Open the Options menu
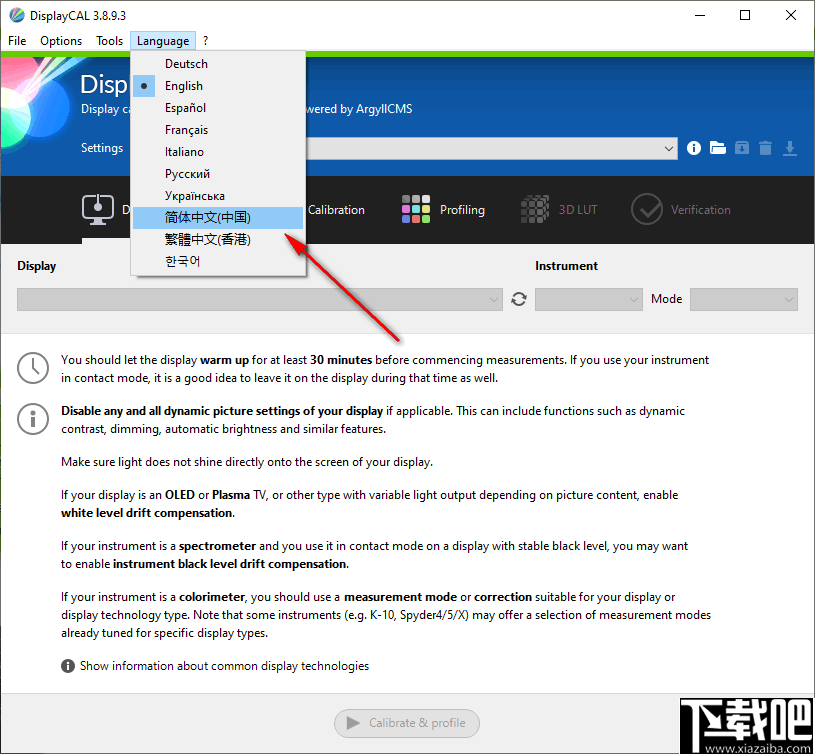The width and height of the screenshot is (815, 754). click(x=61, y=41)
